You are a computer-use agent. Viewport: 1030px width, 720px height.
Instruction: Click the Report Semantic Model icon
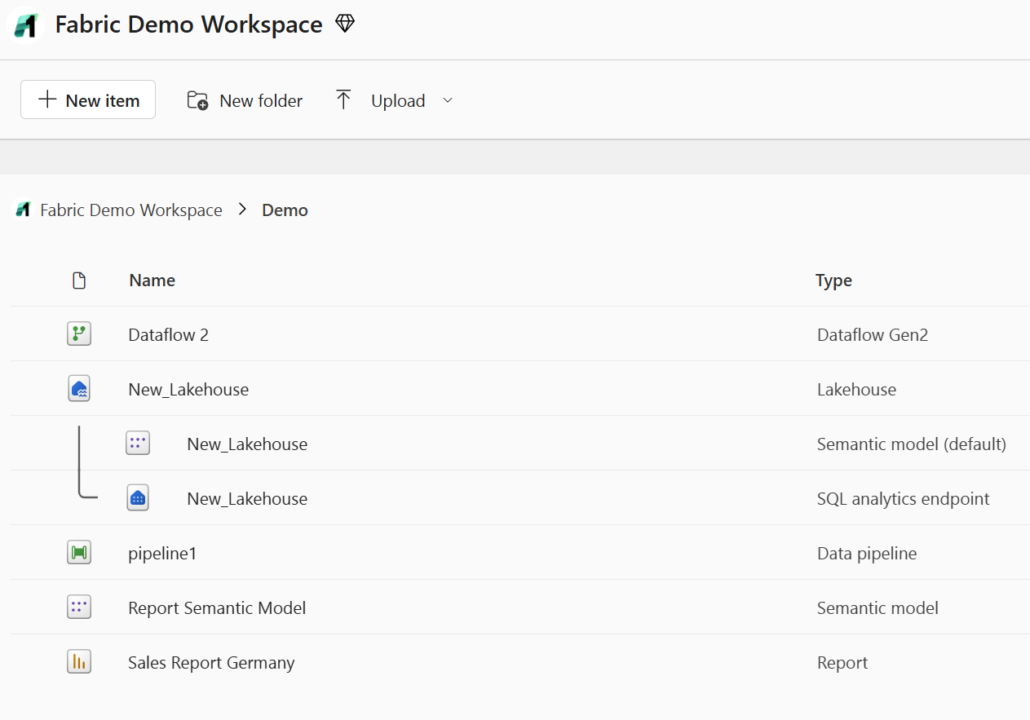point(79,607)
